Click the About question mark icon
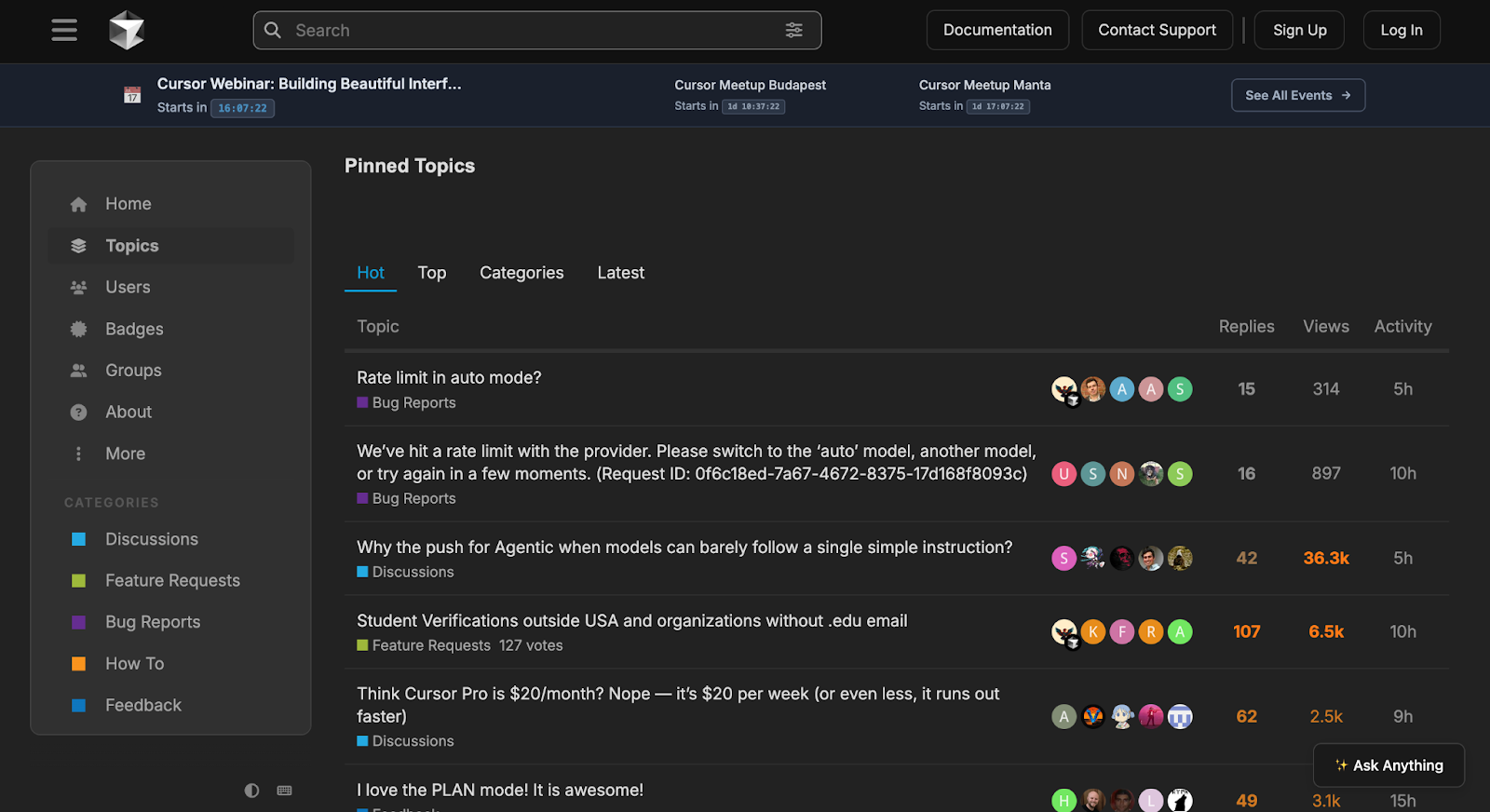The image size is (1490, 812). click(x=78, y=413)
